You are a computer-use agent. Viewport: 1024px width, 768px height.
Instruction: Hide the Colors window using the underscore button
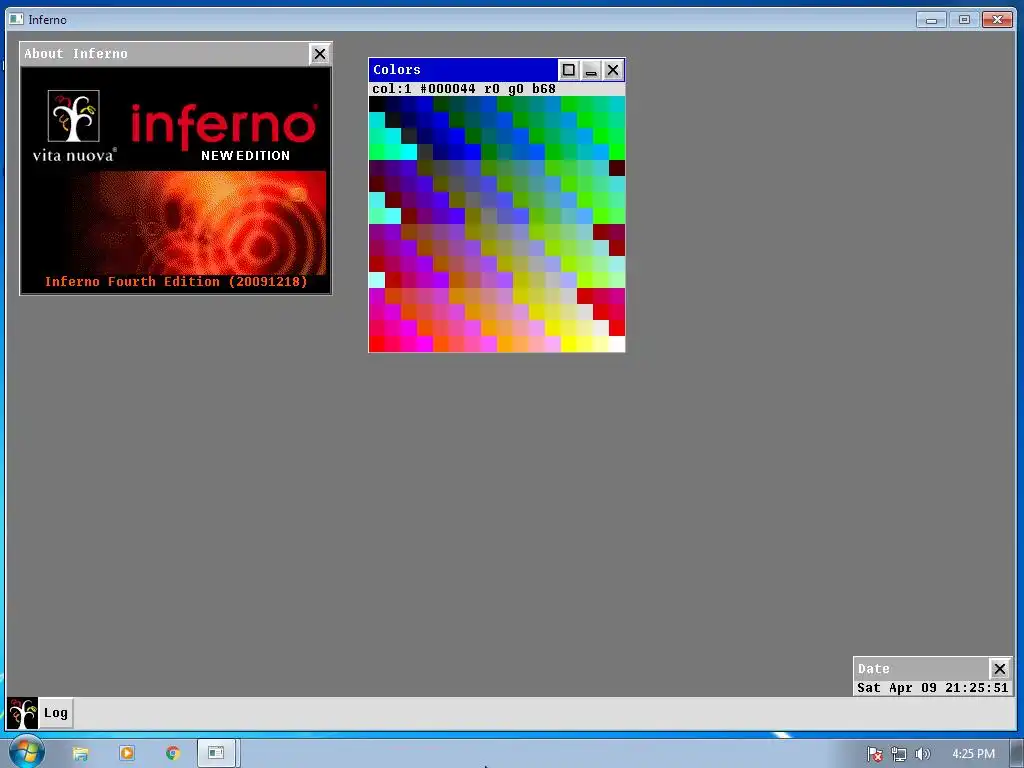590,70
